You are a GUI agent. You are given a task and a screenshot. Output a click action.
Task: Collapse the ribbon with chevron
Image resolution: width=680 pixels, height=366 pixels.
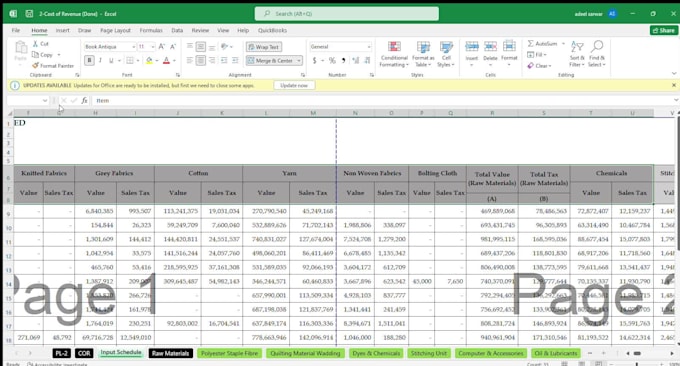[x=673, y=73]
